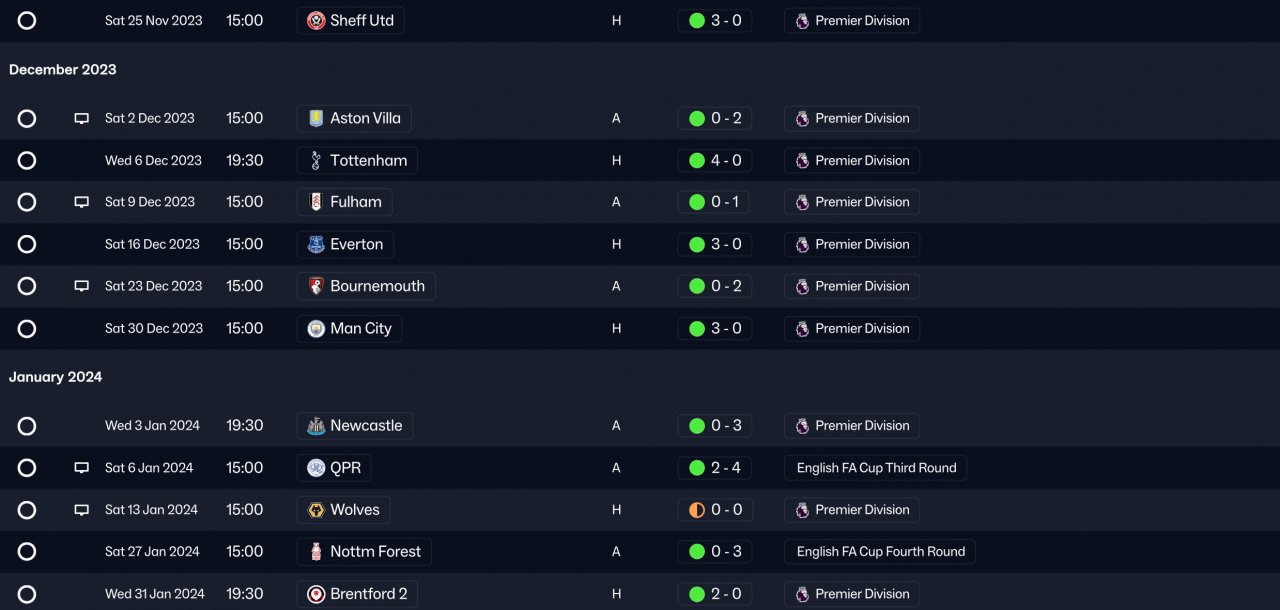Image resolution: width=1280 pixels, height=610 pixels.
Task: Click the January 2024 month header
Action: (56, 377)
